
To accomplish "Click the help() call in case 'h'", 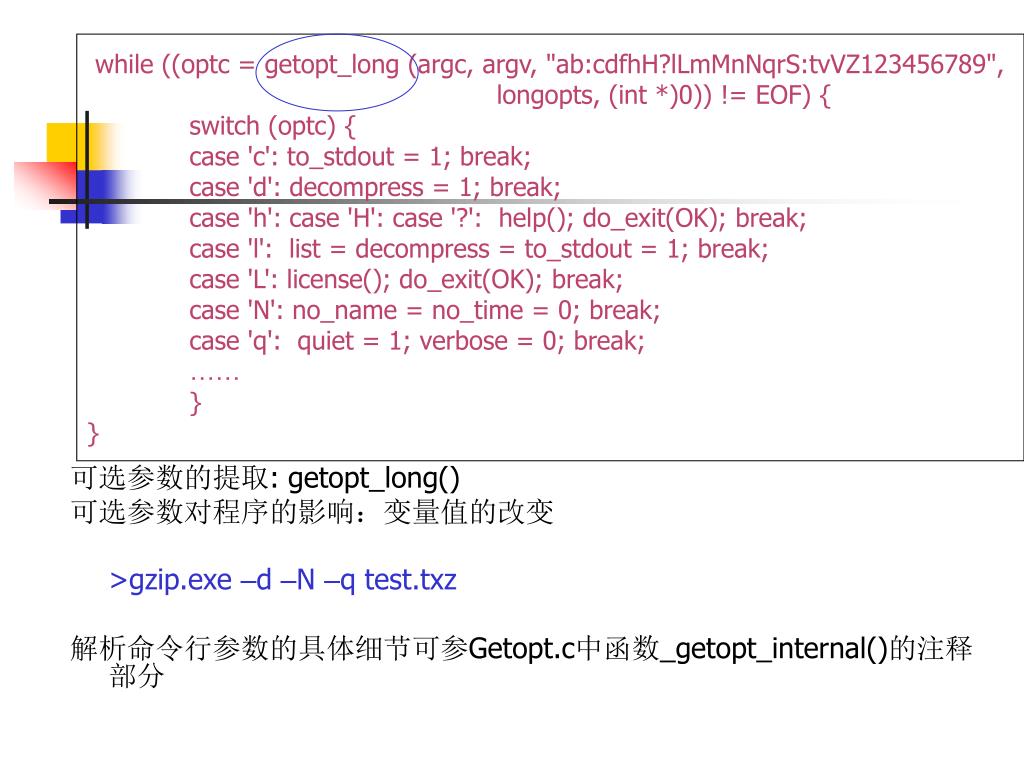I will pos(536,218).
